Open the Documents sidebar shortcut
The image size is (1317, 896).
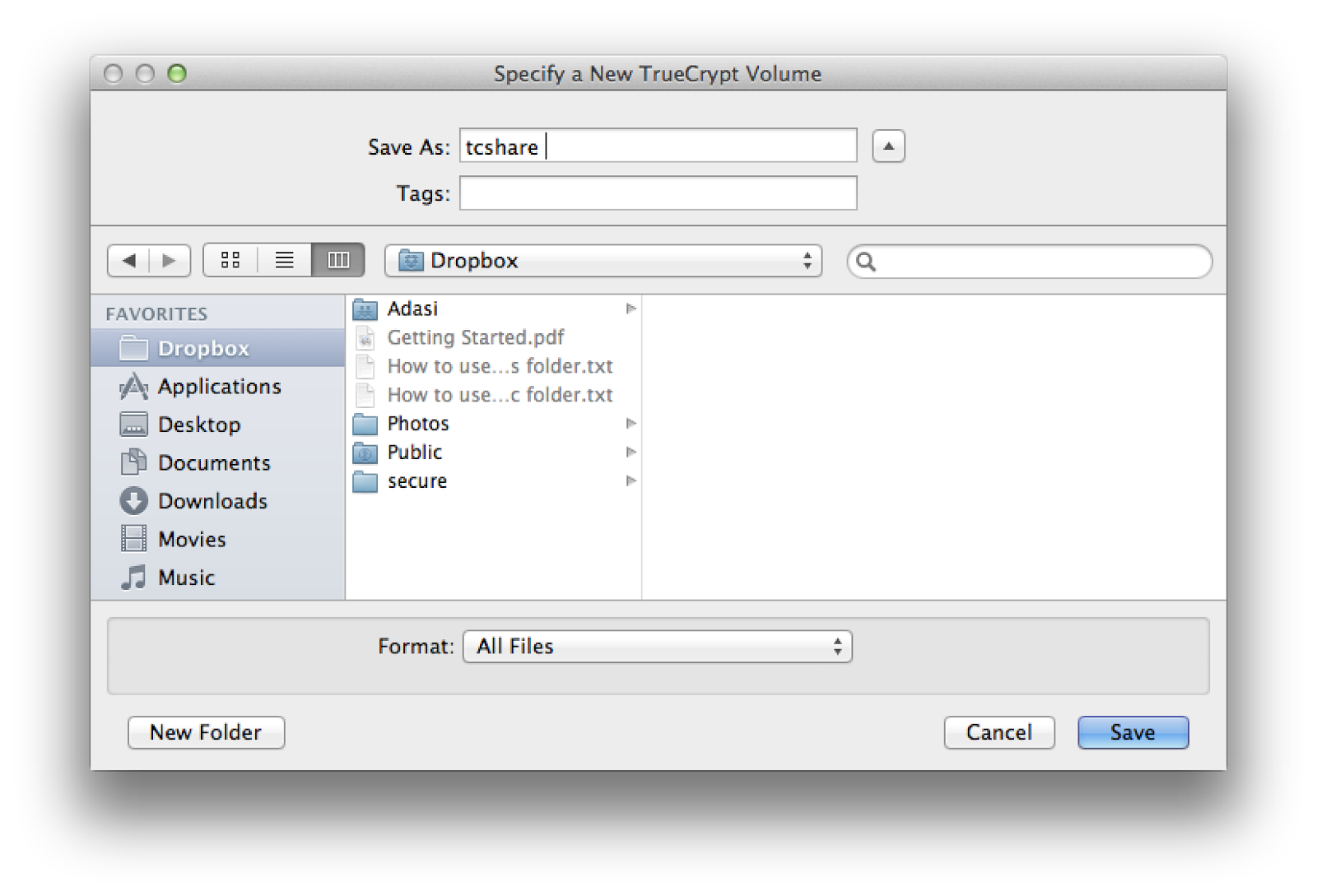click(x=213, y=462)
